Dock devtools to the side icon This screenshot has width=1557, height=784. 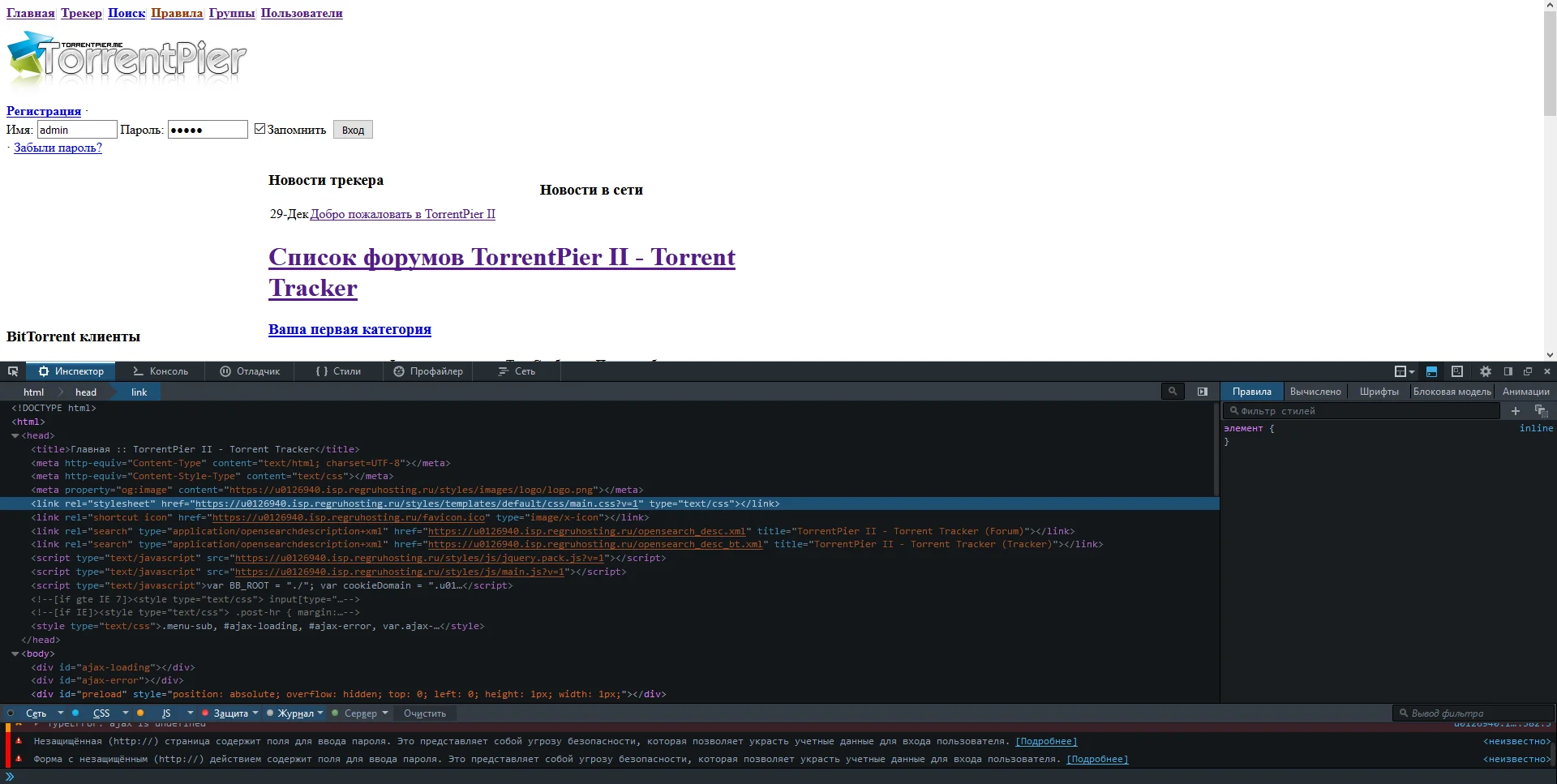pos(1508,371)
